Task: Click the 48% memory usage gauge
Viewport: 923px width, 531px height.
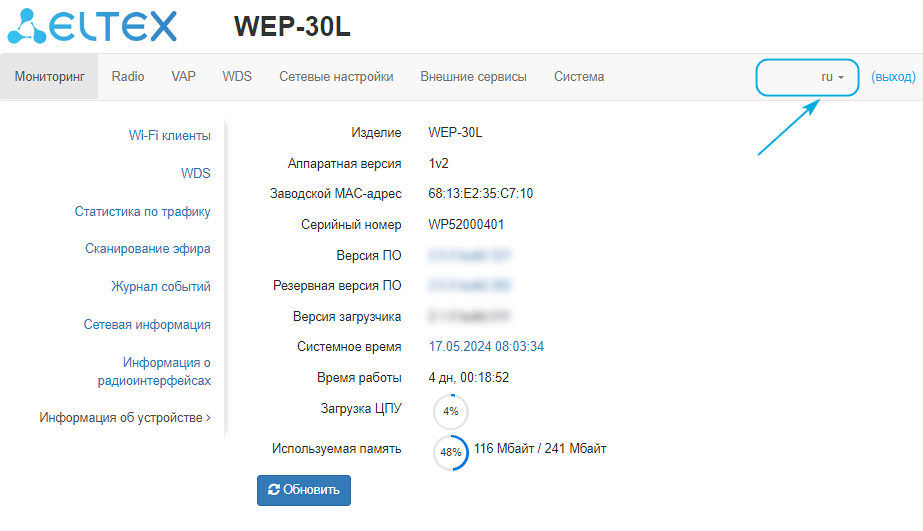Action: tap(451, 452)
